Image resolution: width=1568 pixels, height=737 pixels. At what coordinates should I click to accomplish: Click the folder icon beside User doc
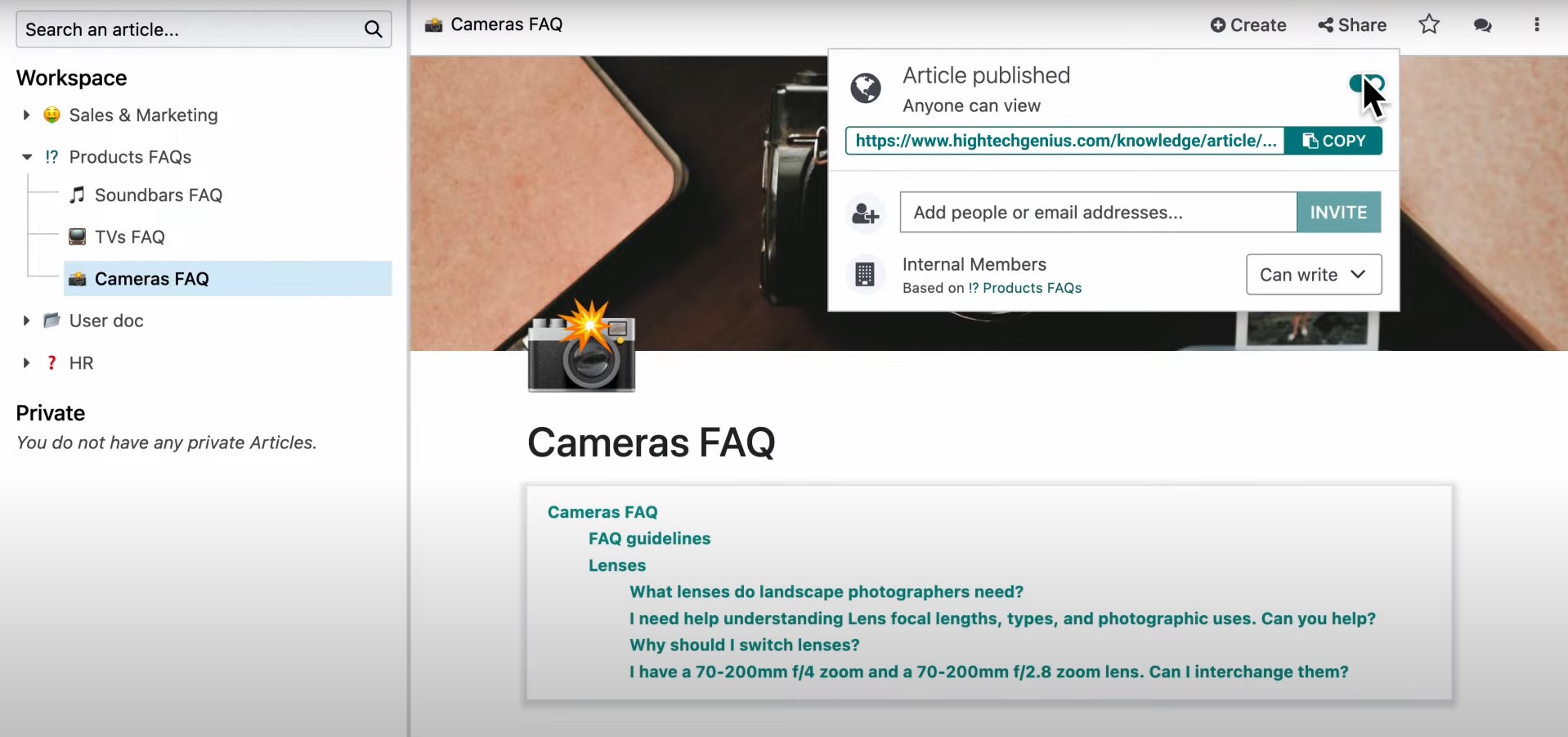(x=52, y=320)
